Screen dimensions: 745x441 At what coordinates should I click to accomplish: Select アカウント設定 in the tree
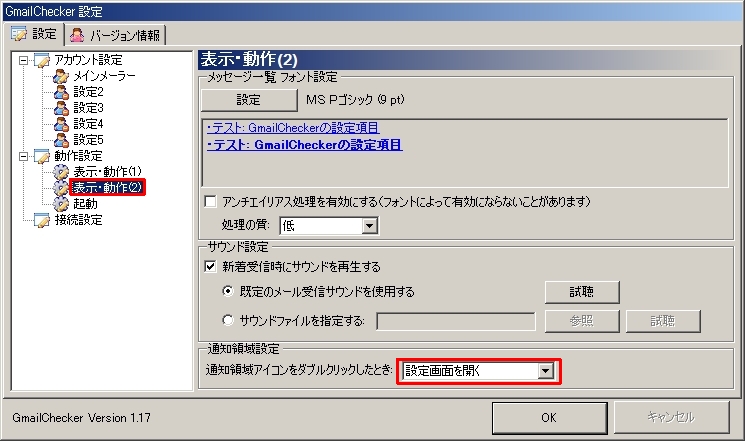point(88,60)
